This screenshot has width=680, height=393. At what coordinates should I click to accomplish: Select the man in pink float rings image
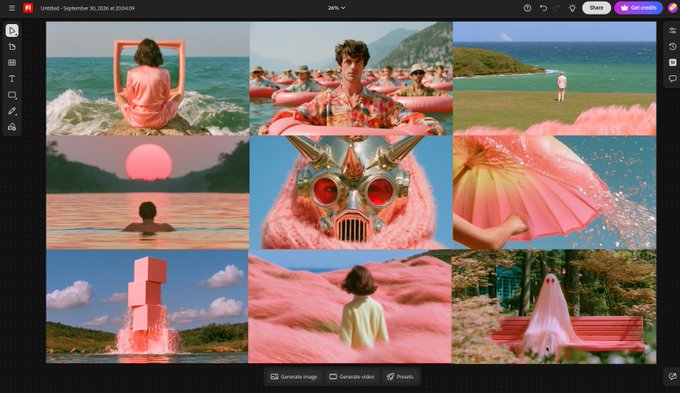[x=351, y=79]
